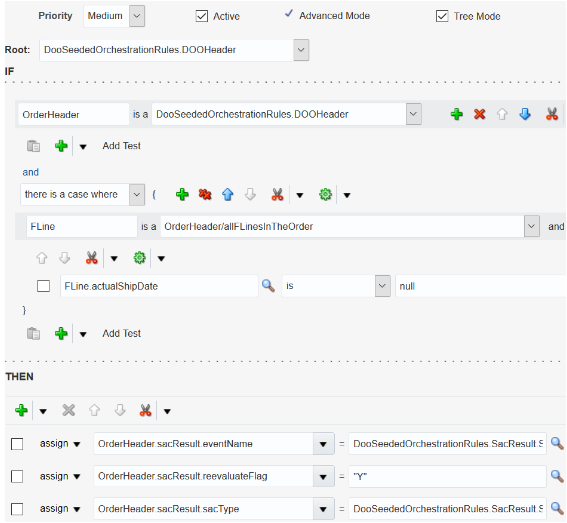Toggle the Tree Mode checkbox
Viewport: 567px width, 523px height.
tap(442, 16)
